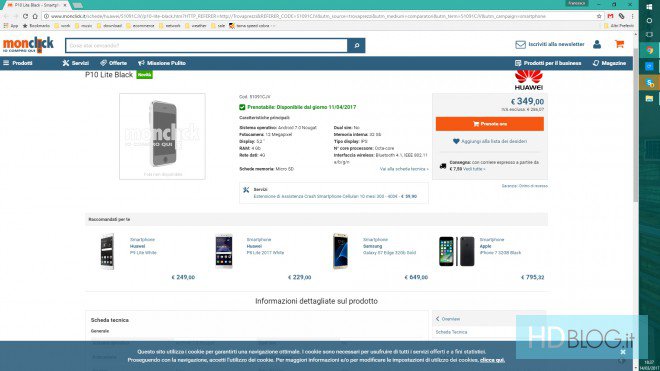Viewport: 660px width, 371px height.
Task: Close the cookie notice banner
Action: tap(623, 352)
